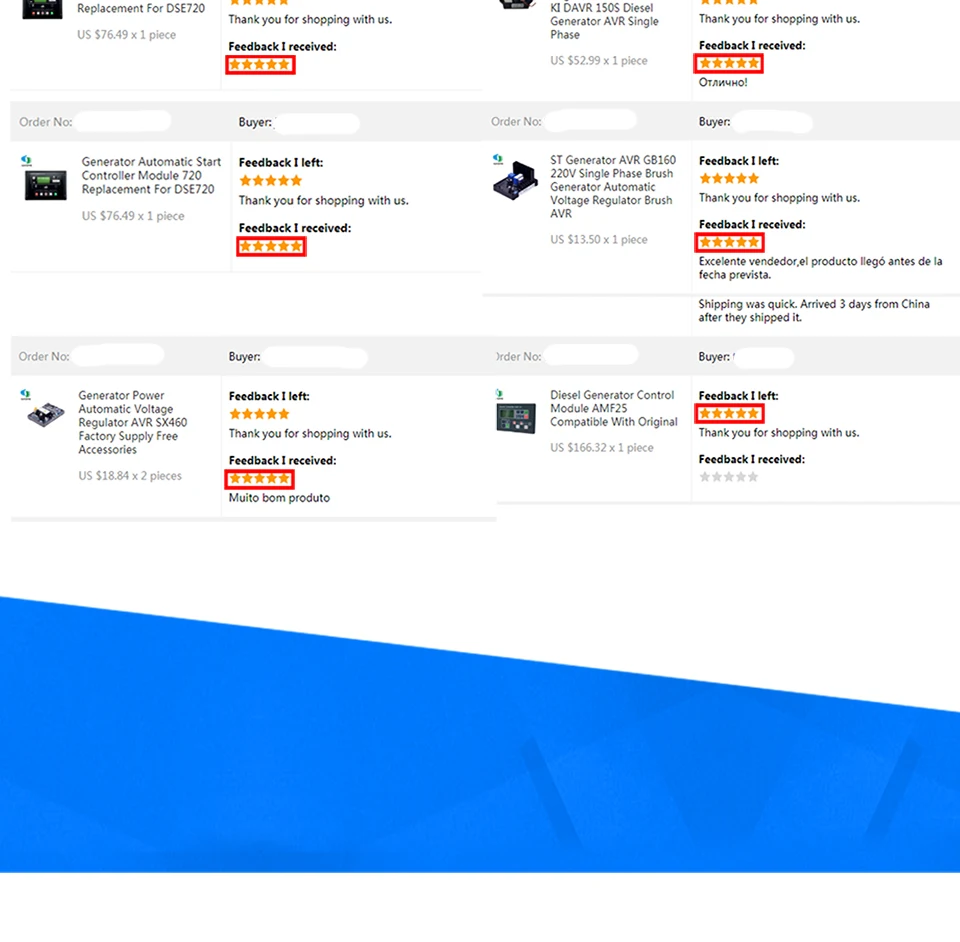Image resolution: width=960 pixels, height=942 pixels.
Task: Open Generator Power Automatic Voltage Regulator SX460 title
Action: pos(133,422)
